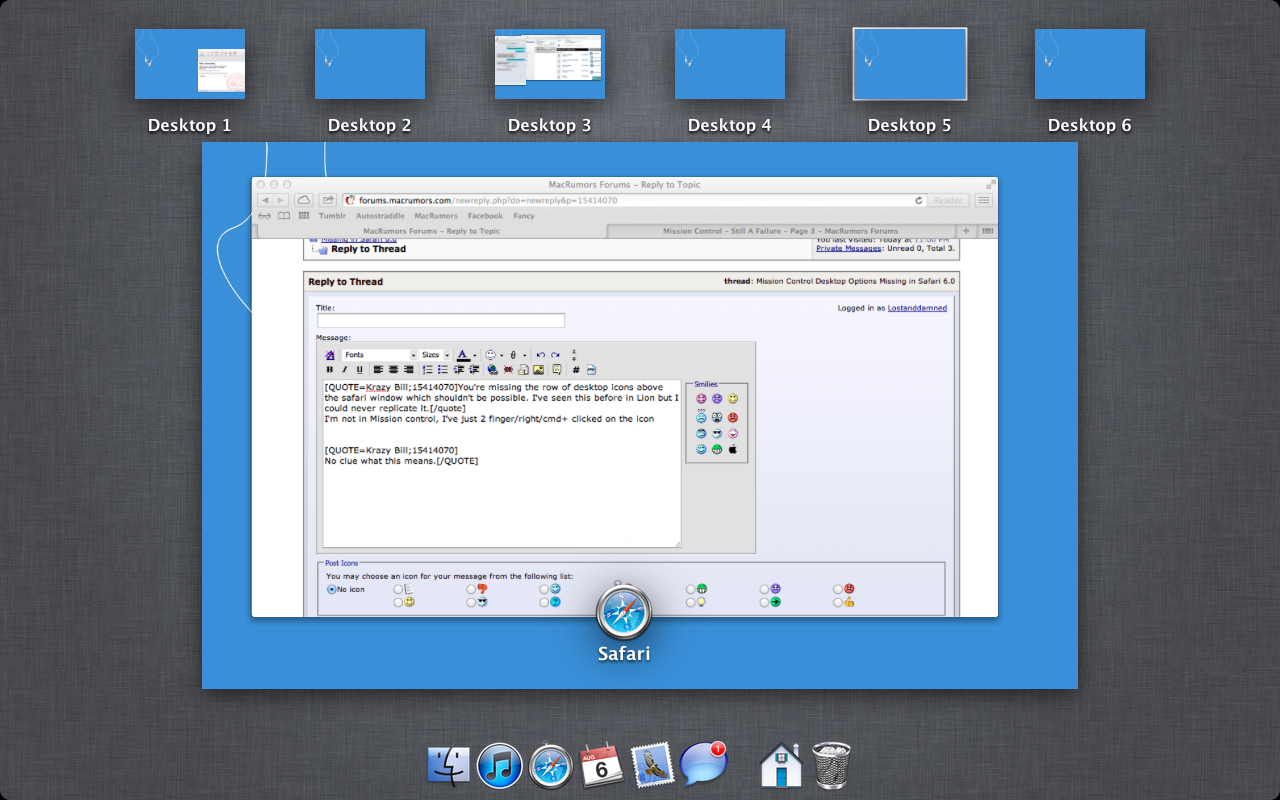Select lightbulb post icon radio
Screen dimensions: 1280x800
[x=691, y=602]
